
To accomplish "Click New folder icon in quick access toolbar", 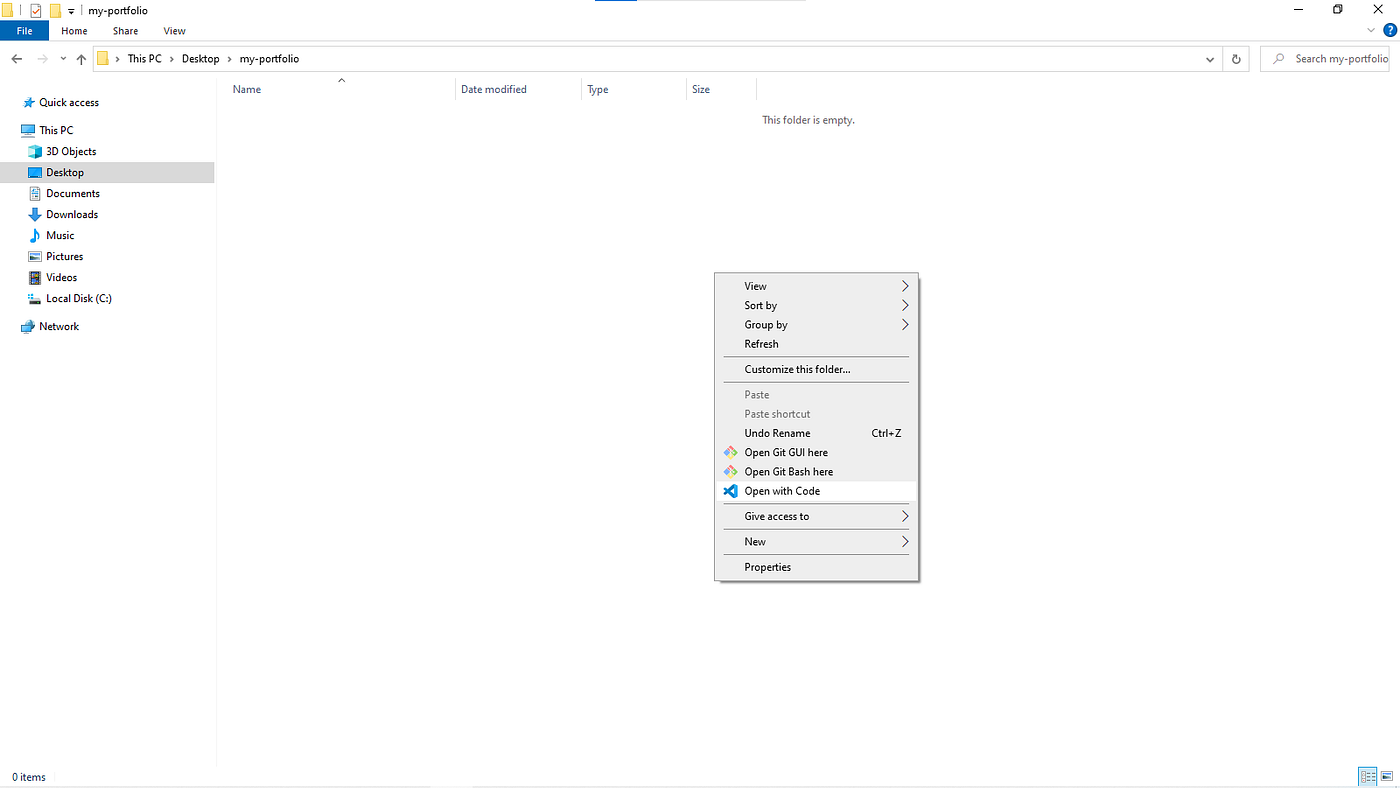I will tap(55, 10).
